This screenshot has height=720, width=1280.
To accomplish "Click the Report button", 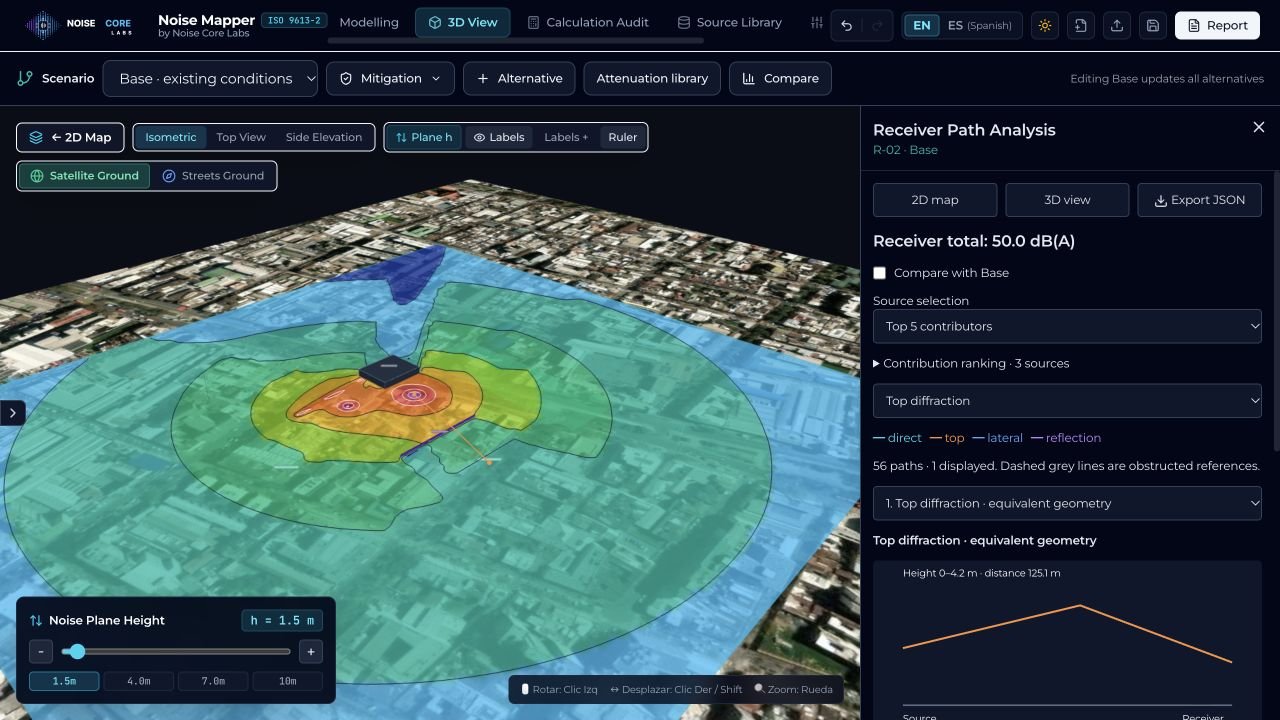I will point(1217,26).
